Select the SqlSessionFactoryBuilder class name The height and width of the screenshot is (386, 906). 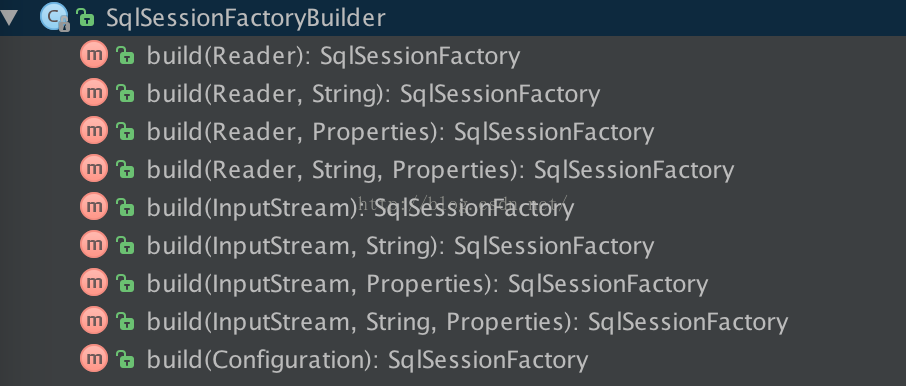pyautogui.click(x=246, y=18)
